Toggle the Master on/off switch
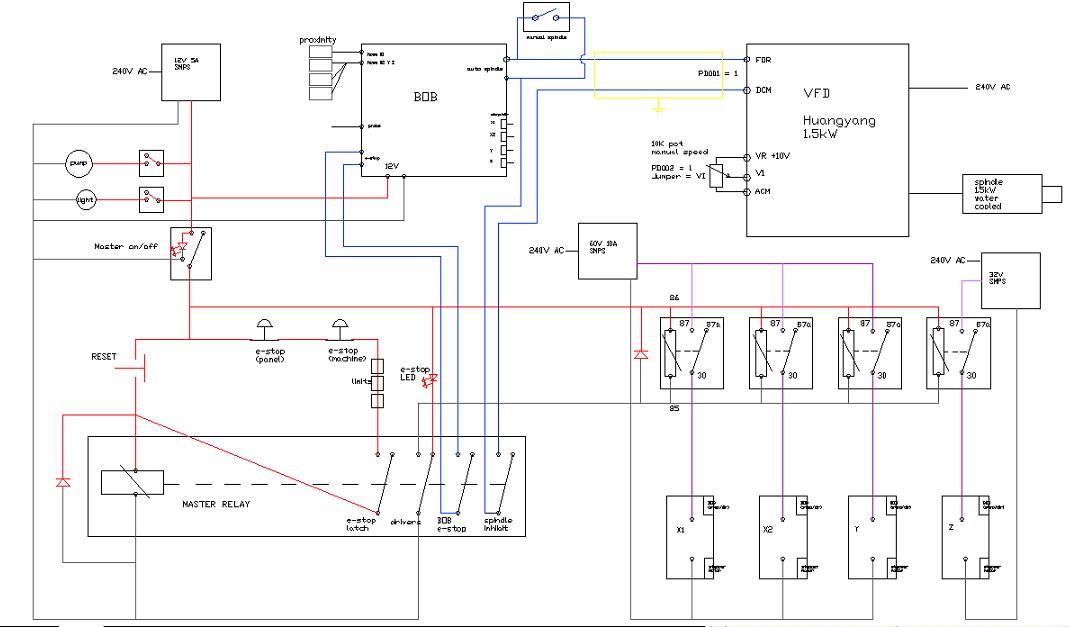This screenshot has height=627, width=1070. (190, 251)
